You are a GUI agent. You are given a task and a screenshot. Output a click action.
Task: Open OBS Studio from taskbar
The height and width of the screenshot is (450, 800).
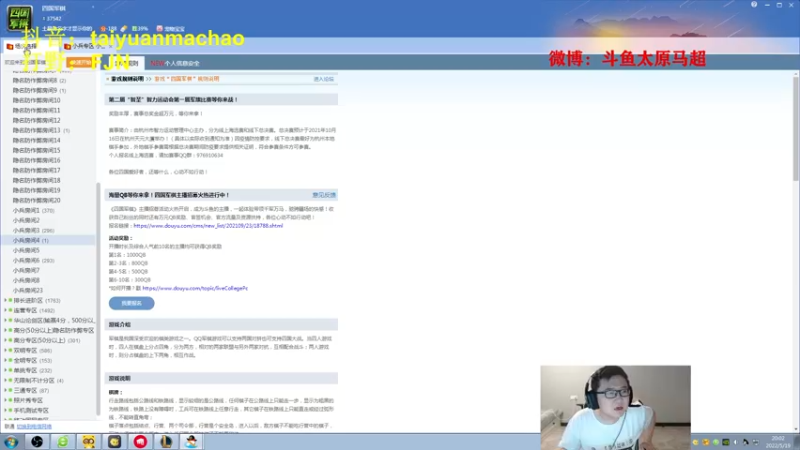point(37,442)
